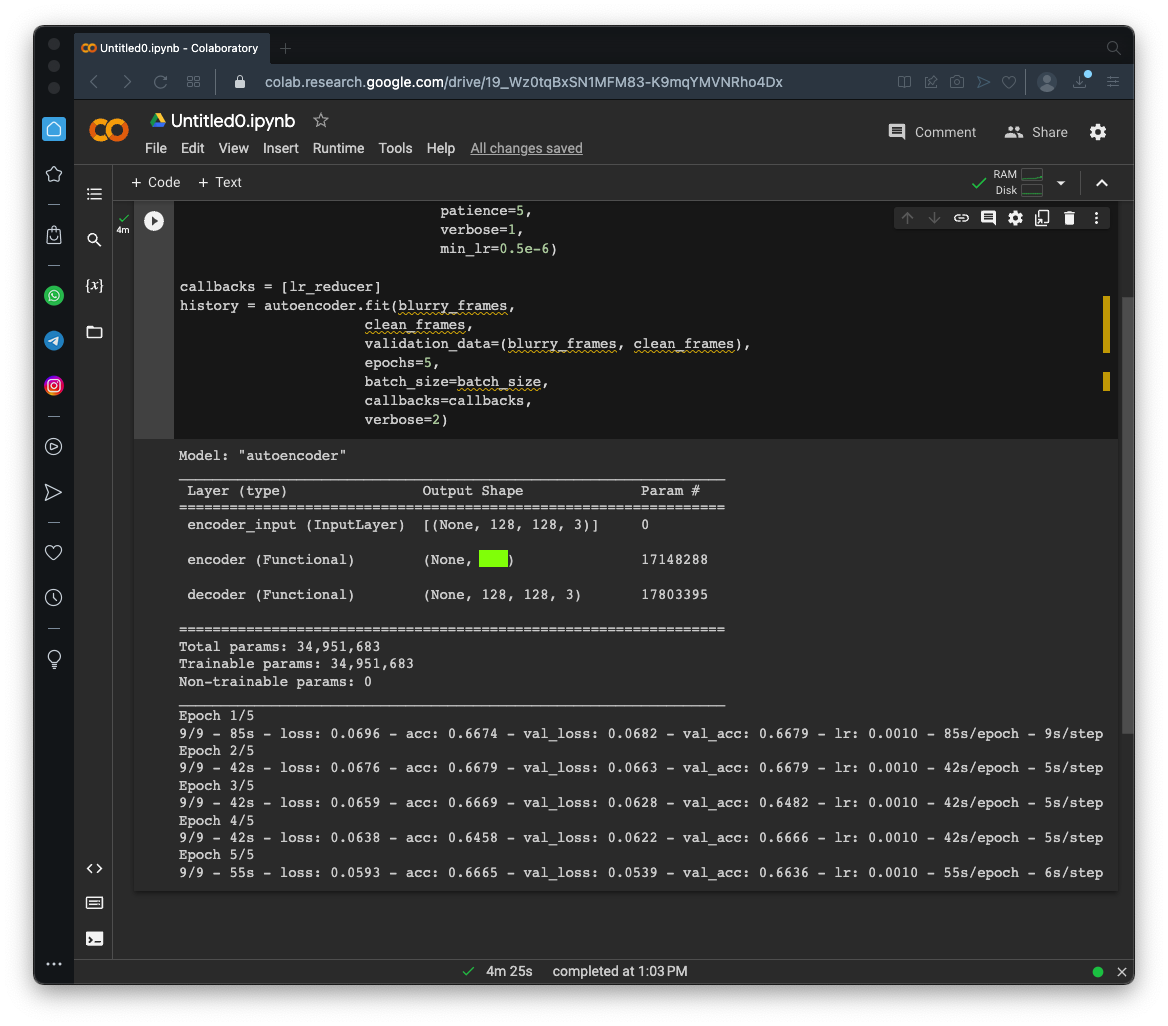Expand the RAM/Disk runtime dropdown arrow
This screenshot has width=1168, height=1026.
coord(1061,183)
